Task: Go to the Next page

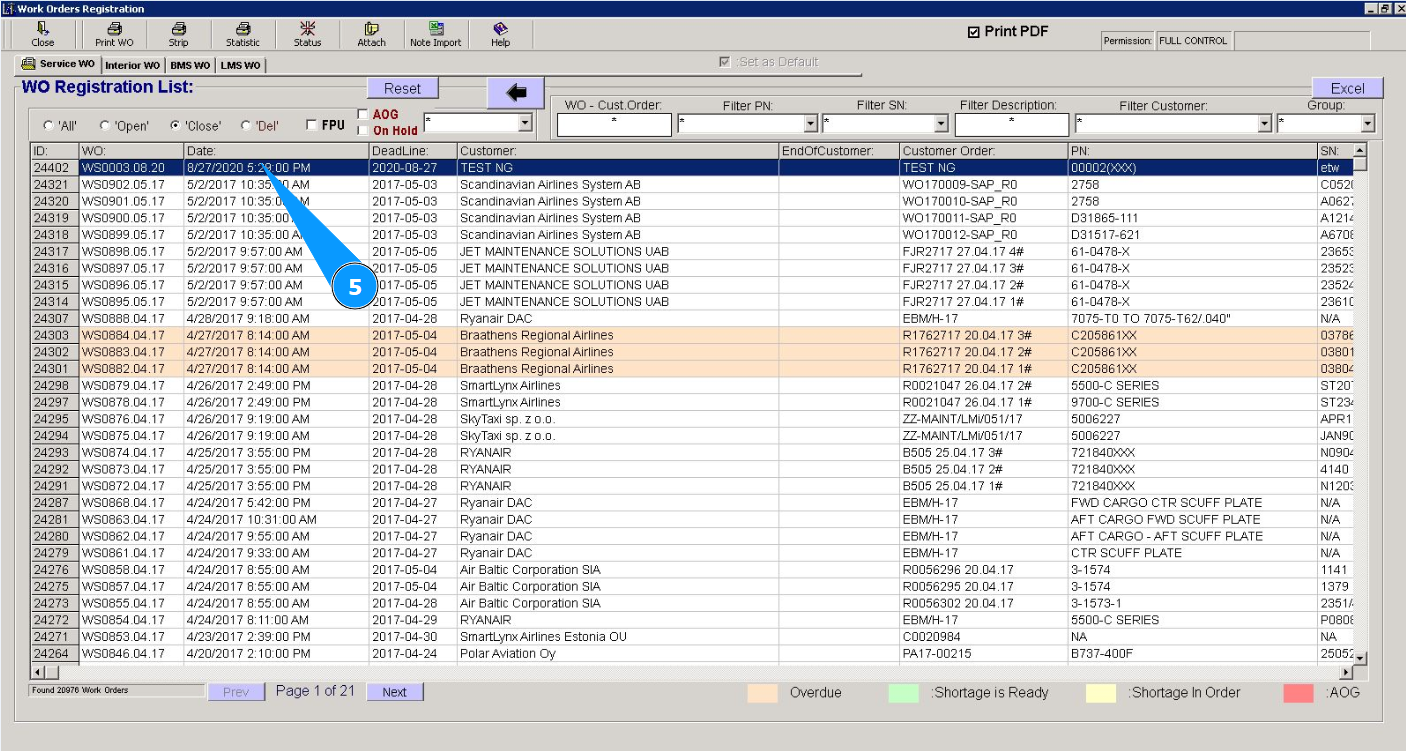Action: (395, 692)
